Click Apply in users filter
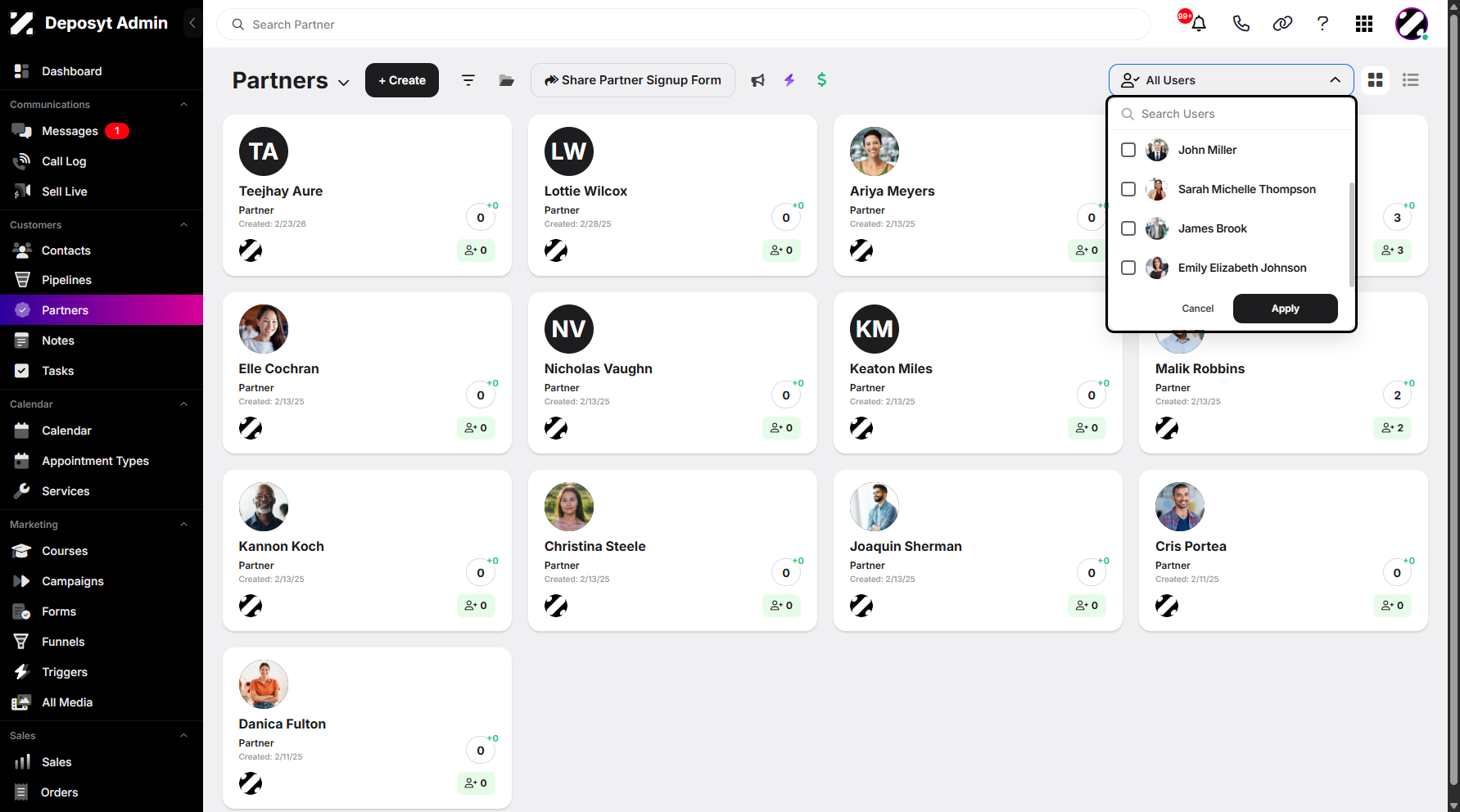Screen dimensions: 1460x812 pos(1286,309)
